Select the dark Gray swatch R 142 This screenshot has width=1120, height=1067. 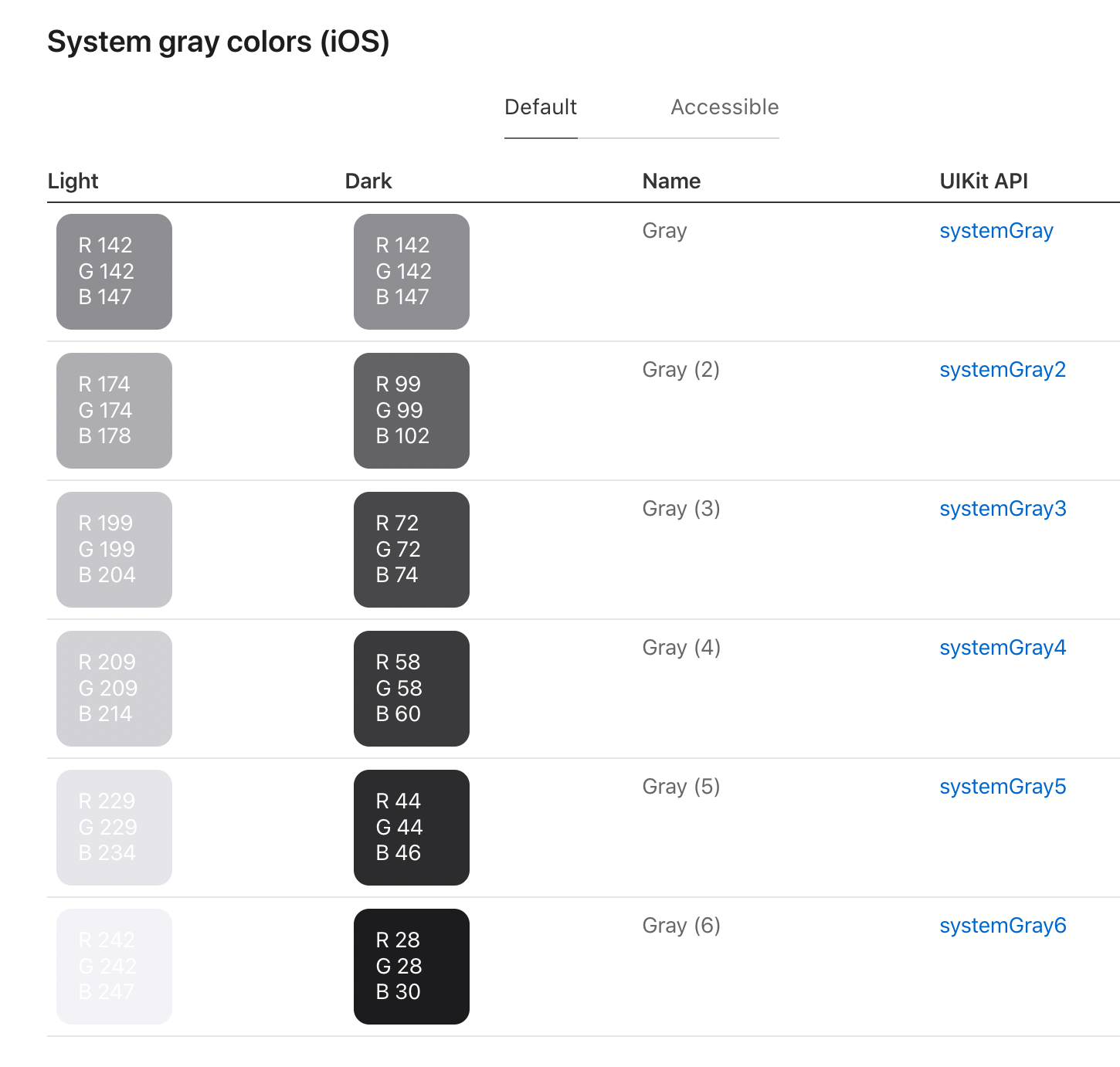tap(411, 271)
